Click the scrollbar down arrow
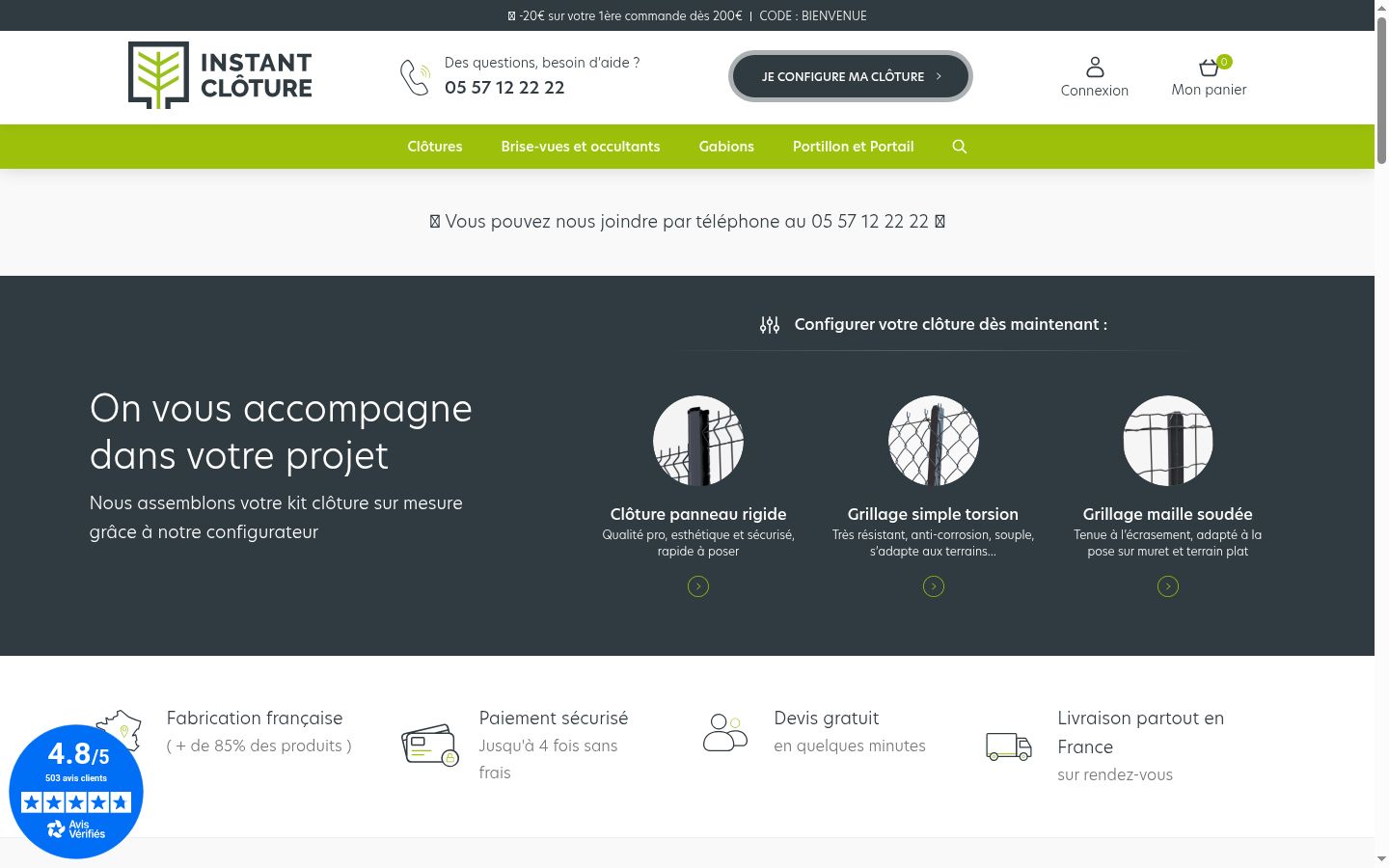This screenshot has width=1389, height=868. tap(1381, 858)
